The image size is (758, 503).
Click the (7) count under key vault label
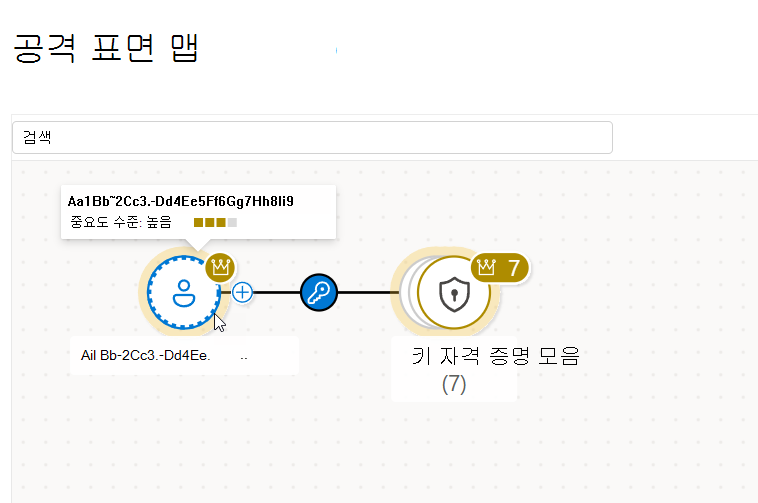tap(454, 385)
